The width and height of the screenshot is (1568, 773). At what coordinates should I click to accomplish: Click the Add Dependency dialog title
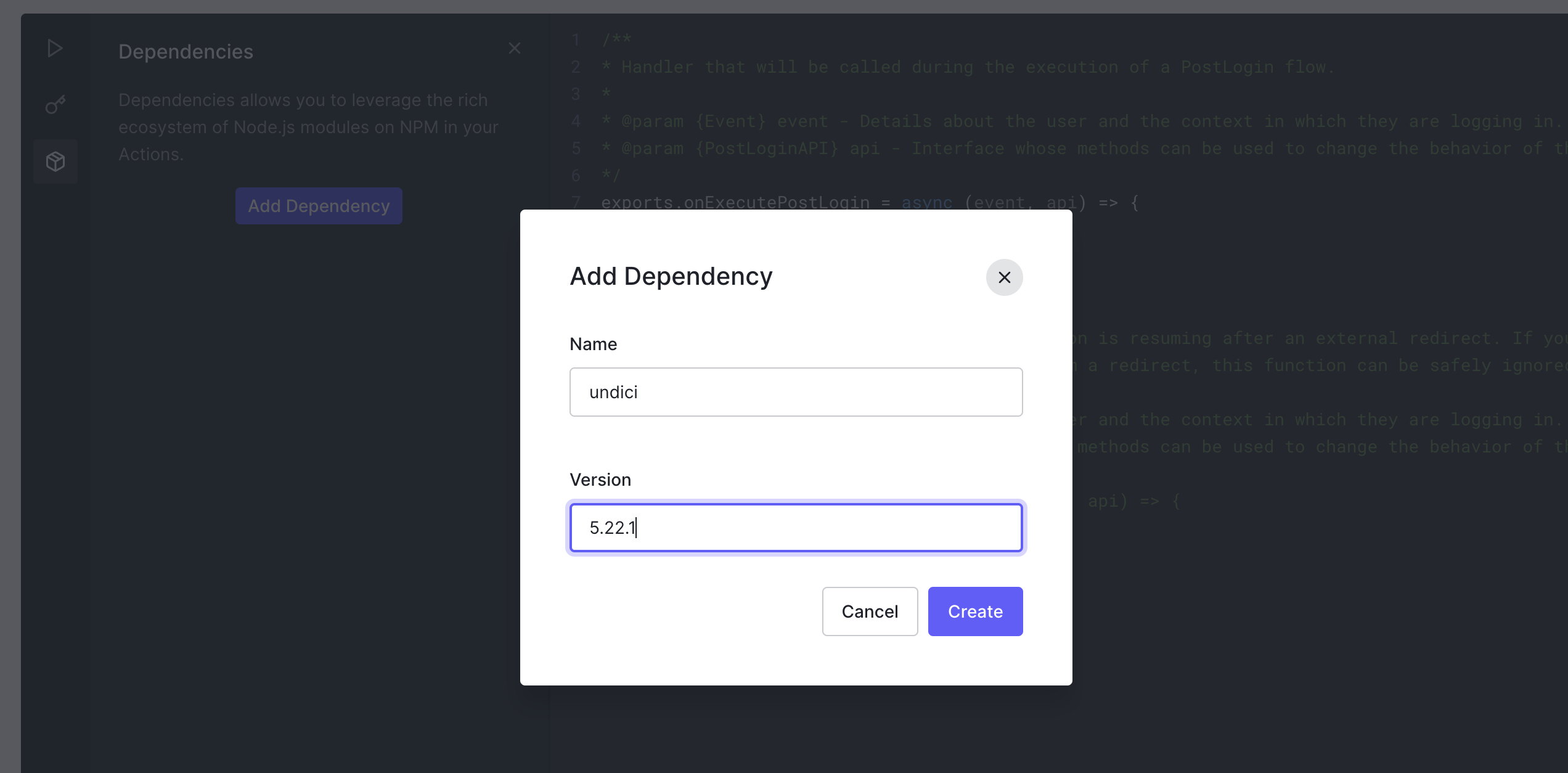(x=671, y=276)
